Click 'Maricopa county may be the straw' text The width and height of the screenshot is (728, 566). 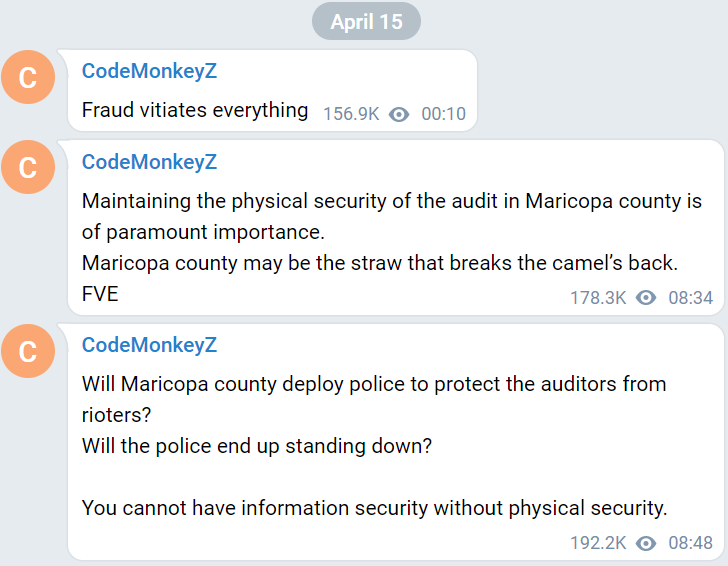click(380, 263)
